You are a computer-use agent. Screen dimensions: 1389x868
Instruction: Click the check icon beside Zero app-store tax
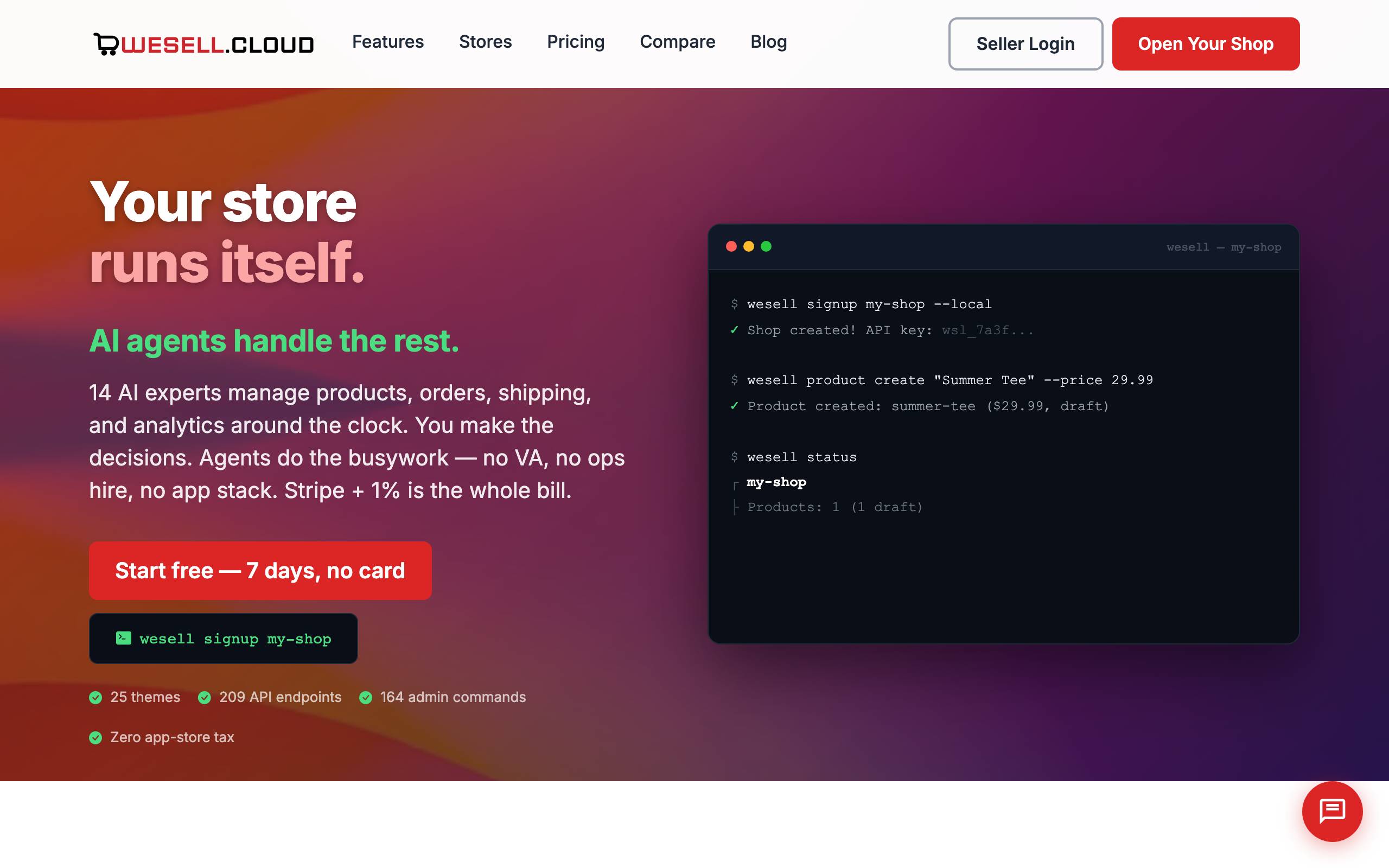click(96, 738)
